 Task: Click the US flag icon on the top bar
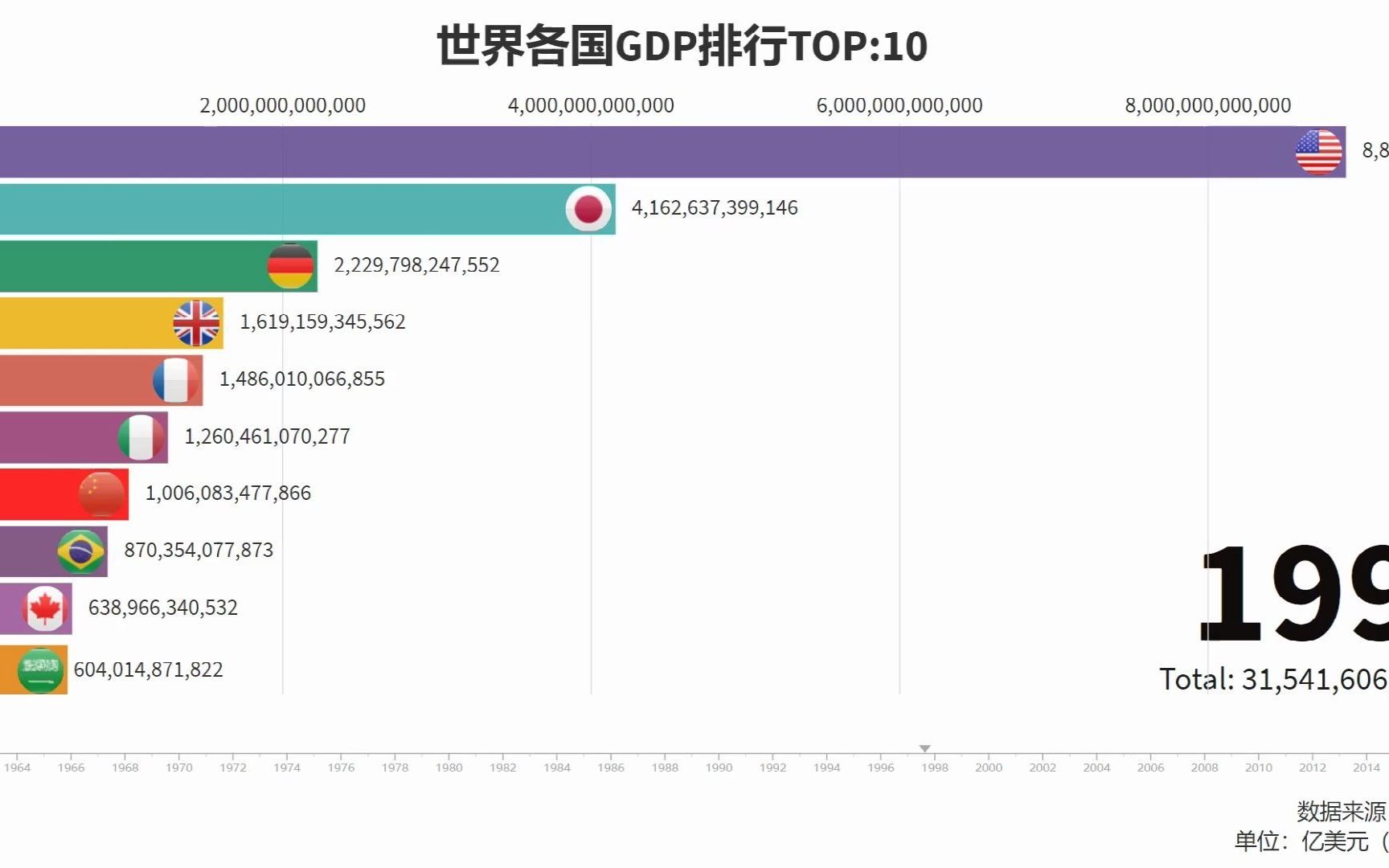coord(1318,151)
